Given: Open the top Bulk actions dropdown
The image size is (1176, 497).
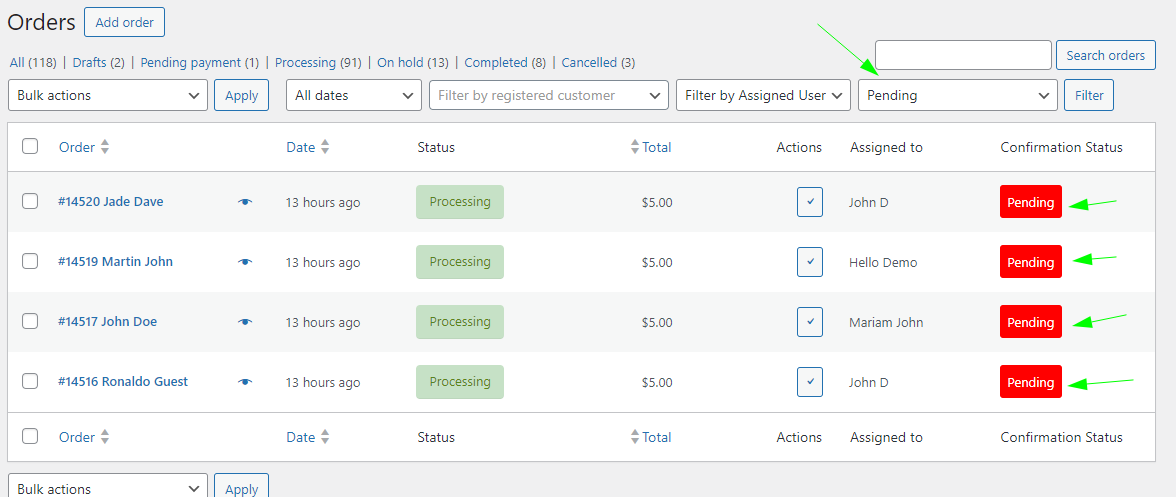Looking at the screenshot, I should pos(108,96).
